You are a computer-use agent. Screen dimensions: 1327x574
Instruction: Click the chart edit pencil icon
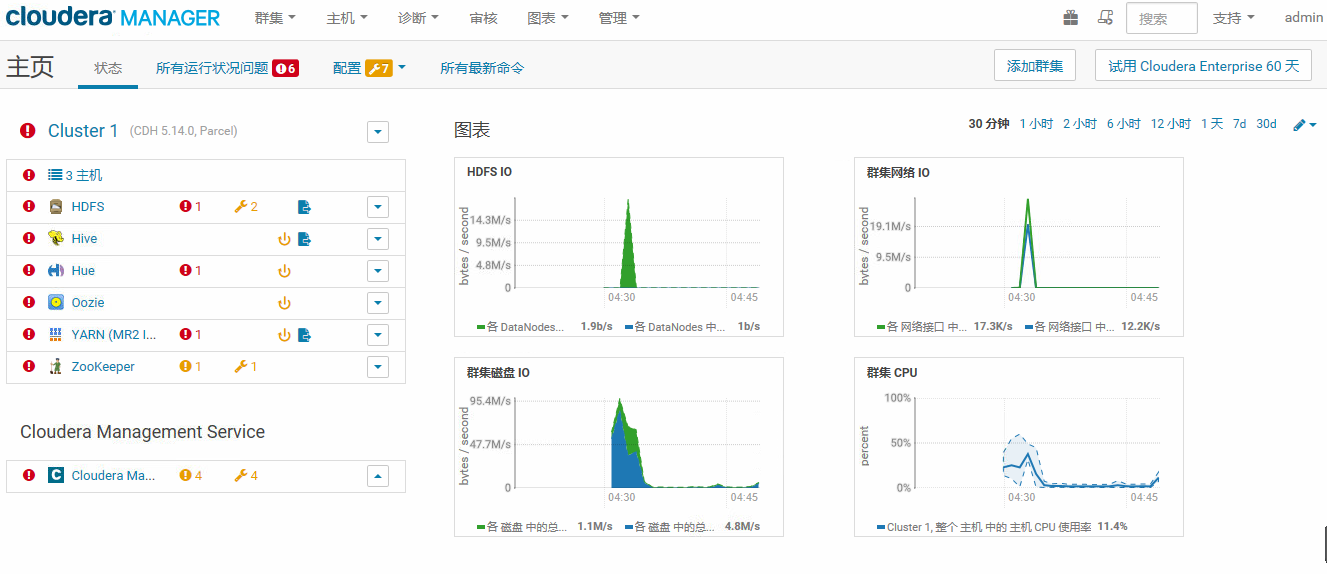(x=1304, y=124)
